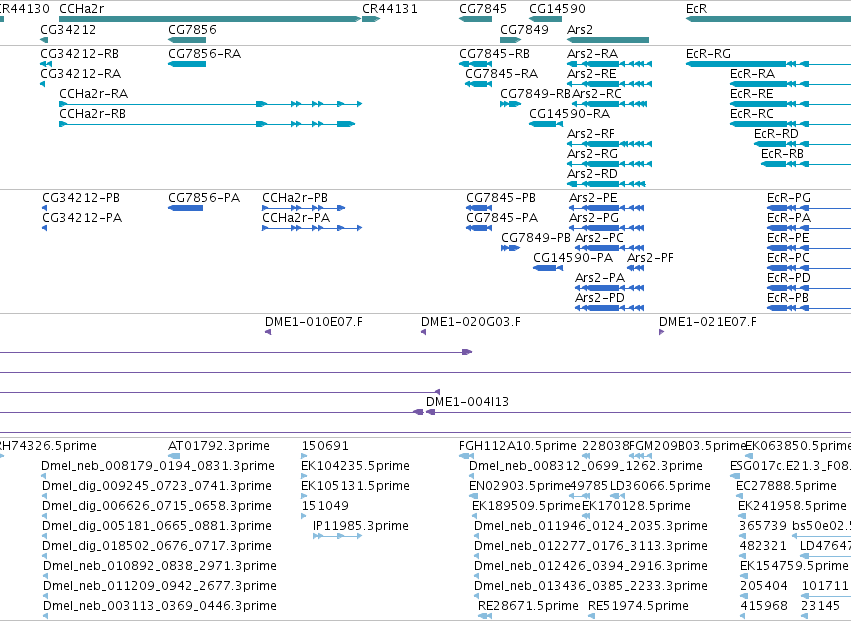
Task: Select the CG34212 gene label
Action: (68, 29)
